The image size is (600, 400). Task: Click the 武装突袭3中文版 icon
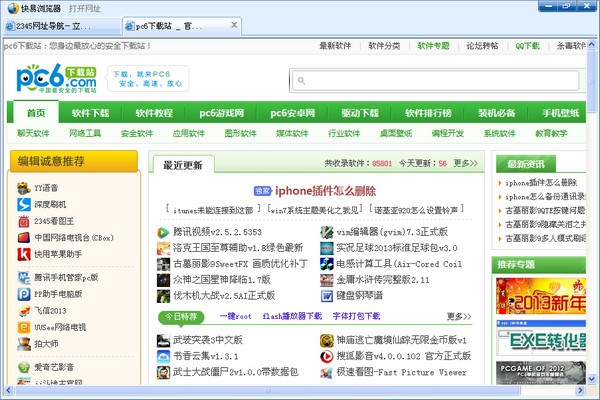(x=163, y=340)
